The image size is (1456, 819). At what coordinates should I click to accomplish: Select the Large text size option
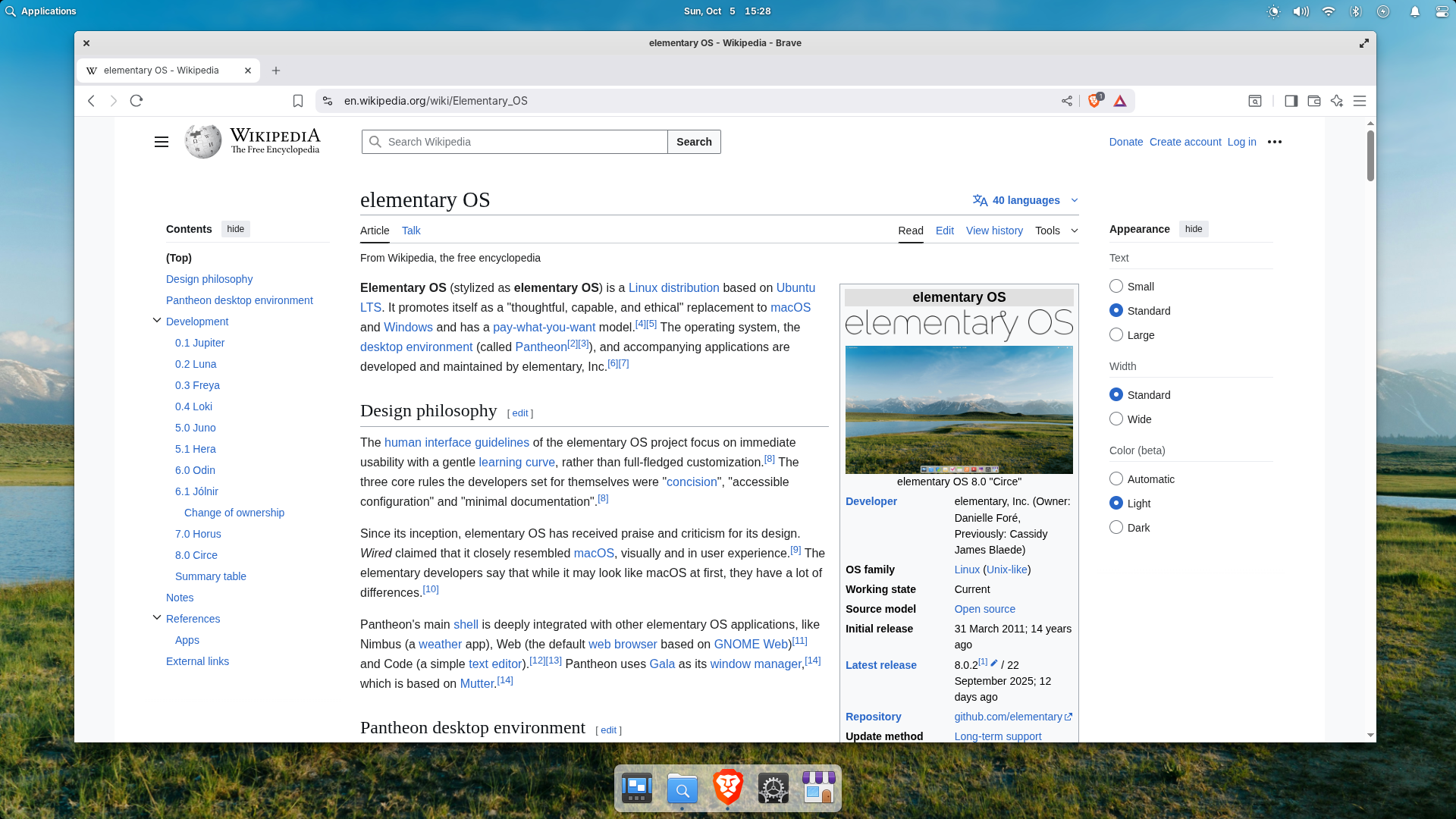point(1116,334)
